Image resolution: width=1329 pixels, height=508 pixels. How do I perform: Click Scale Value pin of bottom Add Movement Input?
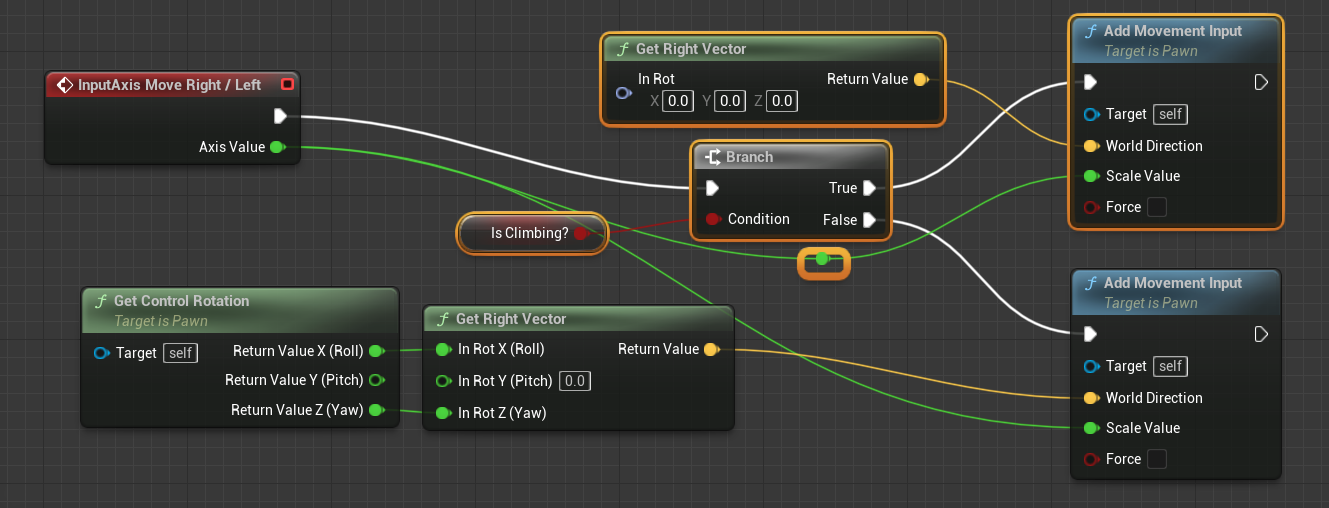[x=1091, y=428]
